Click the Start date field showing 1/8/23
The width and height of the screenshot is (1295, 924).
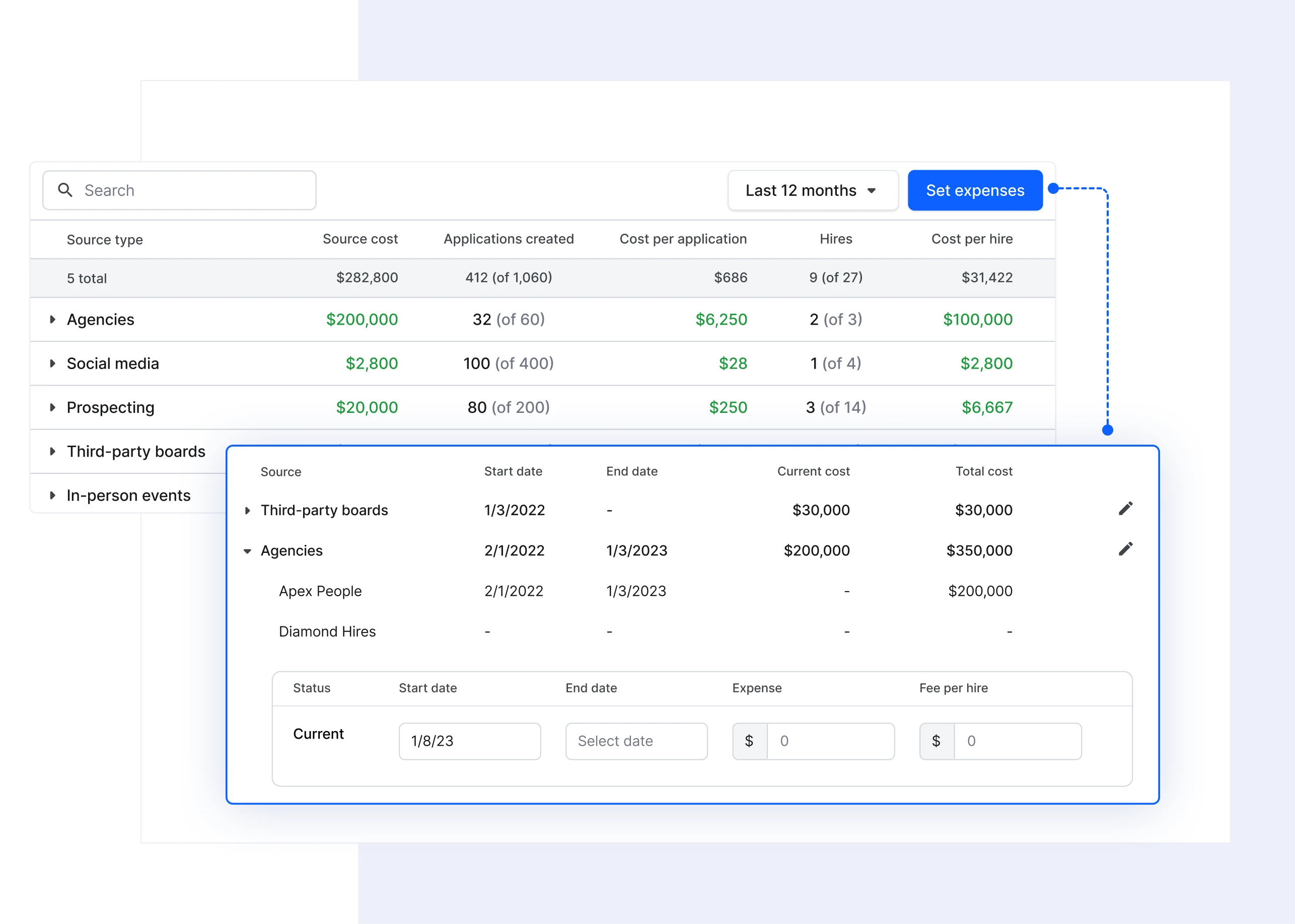(469, 741)
